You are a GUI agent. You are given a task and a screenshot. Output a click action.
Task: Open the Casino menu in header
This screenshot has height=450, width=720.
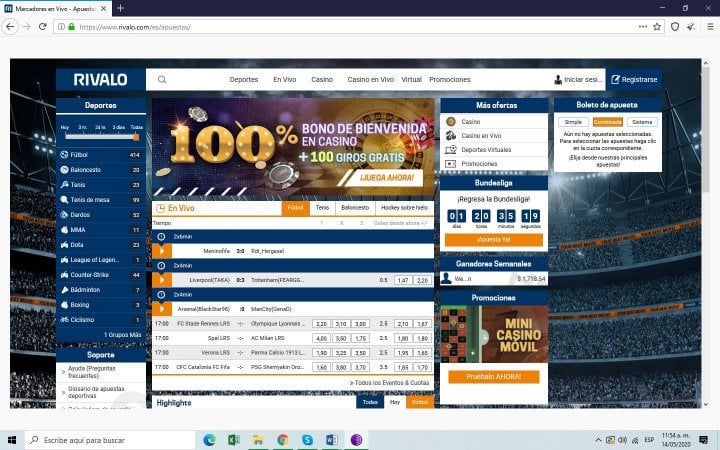tap(322, 79)
